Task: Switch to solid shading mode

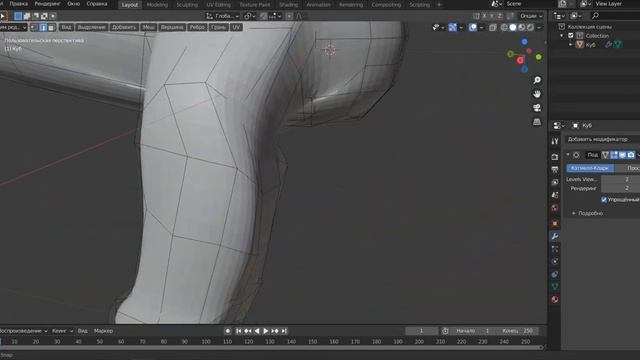Action: tap(513, 27)
